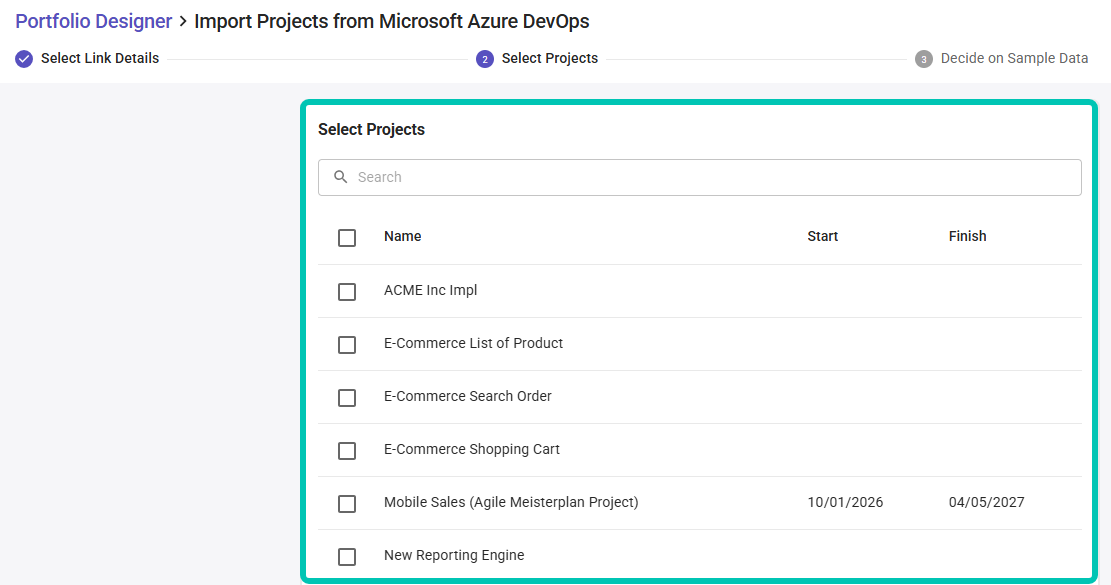Check the ACME Inc Impl checkbox

point(346,292)
